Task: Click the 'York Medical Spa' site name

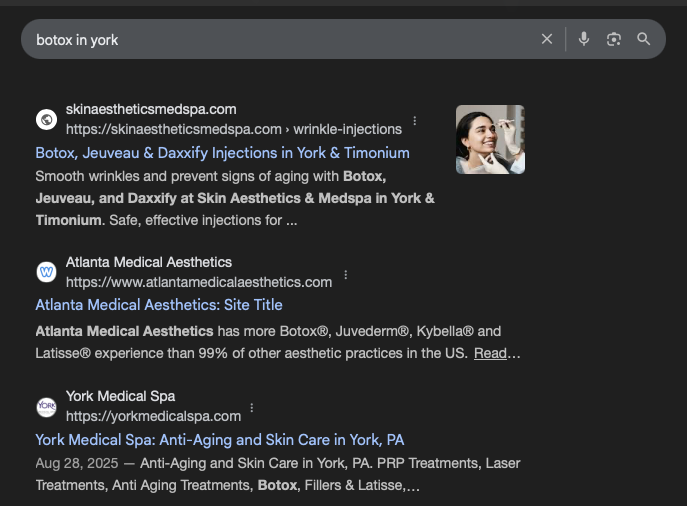Action: coord(120,396)
